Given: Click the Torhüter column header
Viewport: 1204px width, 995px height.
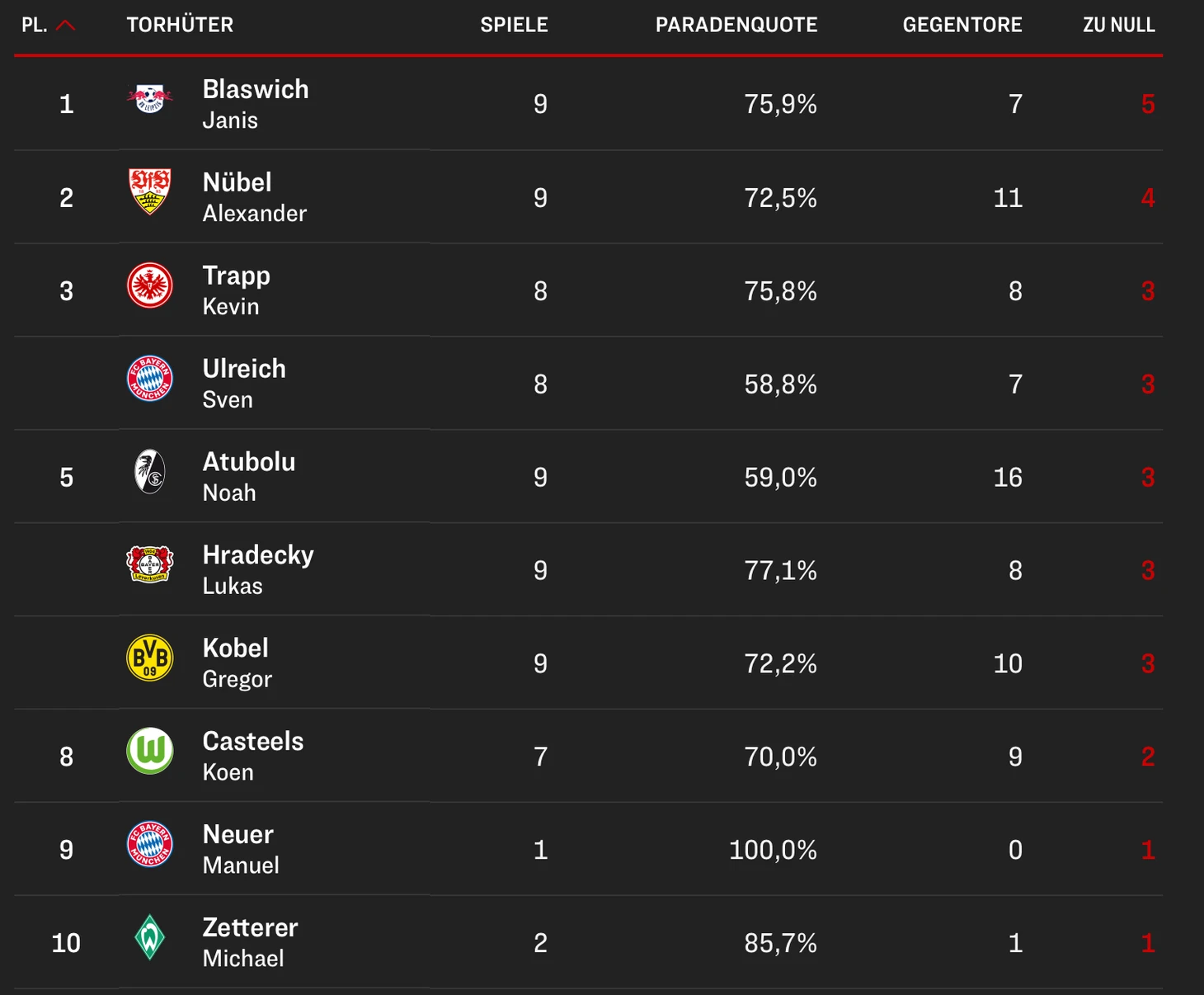Looking at the screenshot, I should coord(180,26).
